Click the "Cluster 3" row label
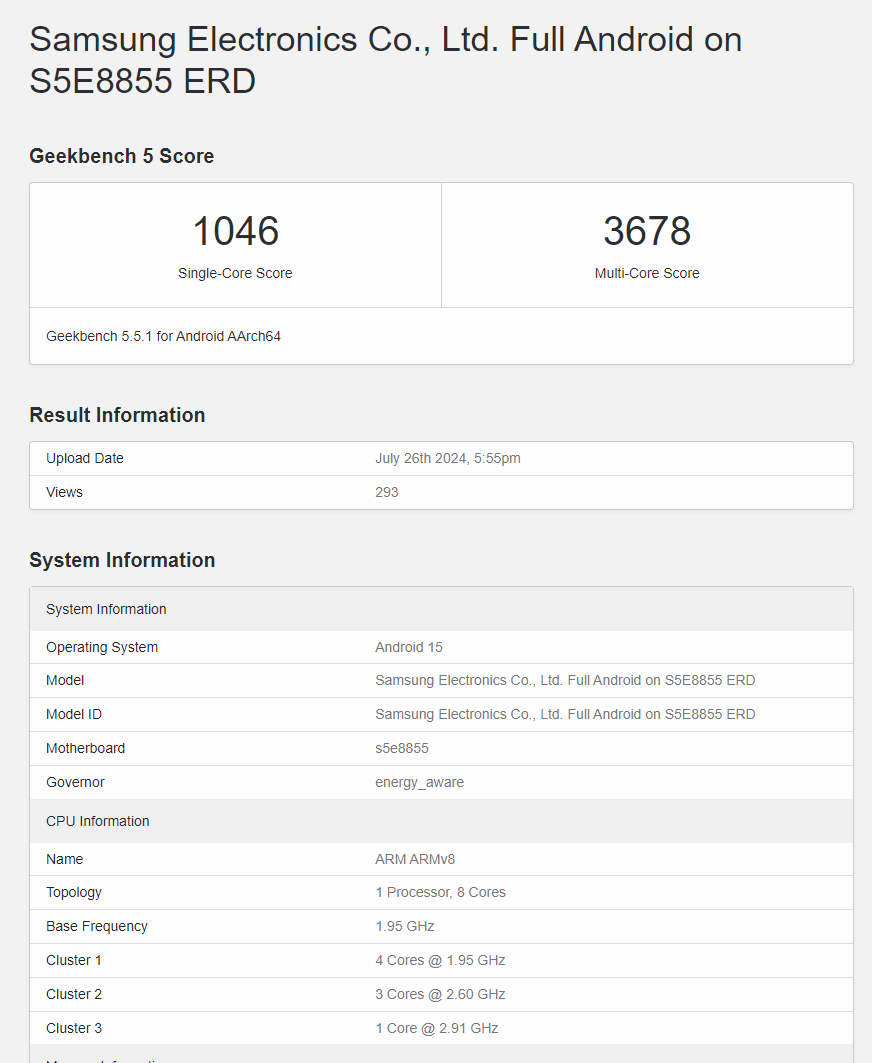The width and height of the screenshot is (872, 1063). point(74,1028)
